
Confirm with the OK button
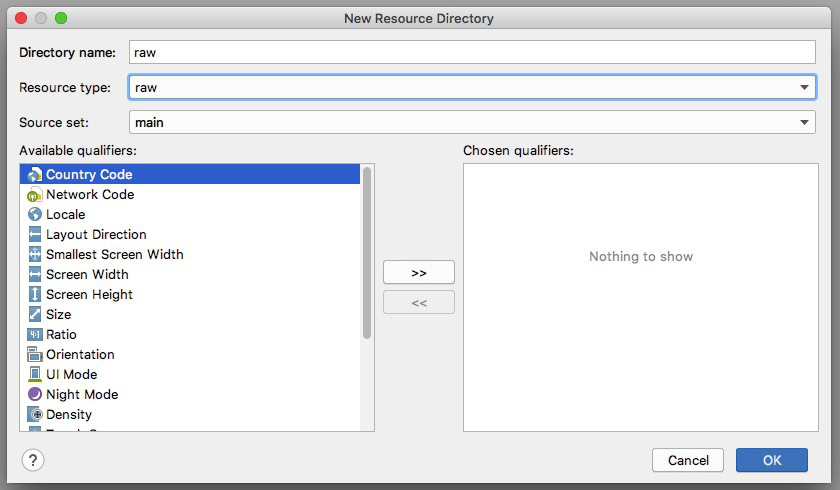click(x=771, y=460)
